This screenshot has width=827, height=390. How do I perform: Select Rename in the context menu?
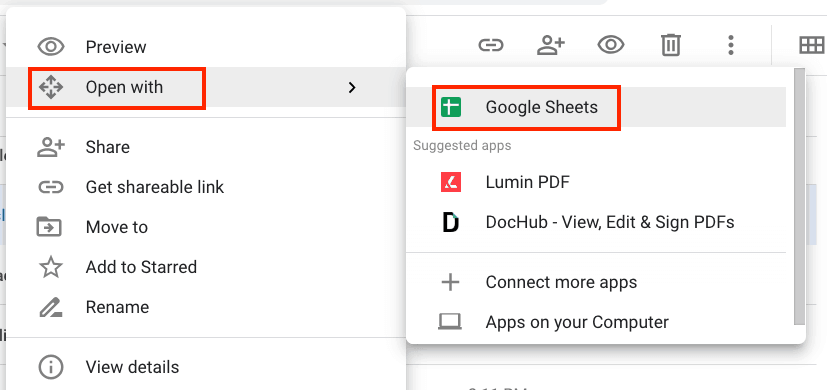pyautogui.click(x=206, y=307)
